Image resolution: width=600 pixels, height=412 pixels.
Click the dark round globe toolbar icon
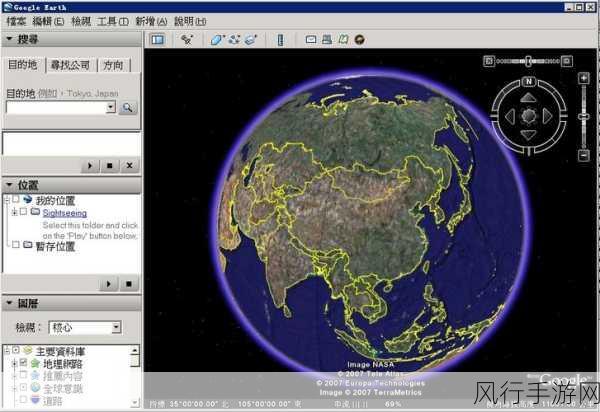pyautogui.click(x=359, y=39)
